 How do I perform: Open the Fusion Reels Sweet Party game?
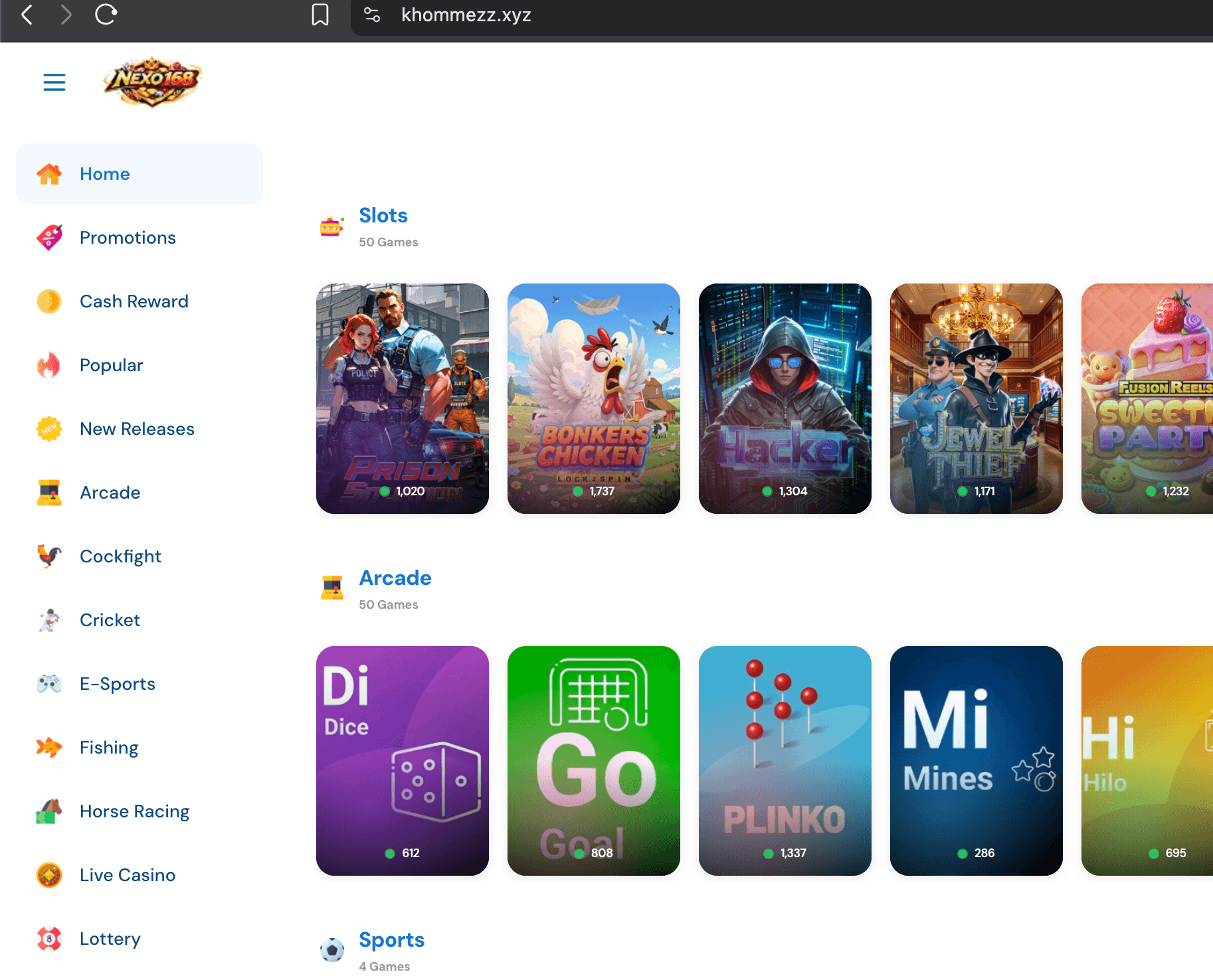[1147, 398]
